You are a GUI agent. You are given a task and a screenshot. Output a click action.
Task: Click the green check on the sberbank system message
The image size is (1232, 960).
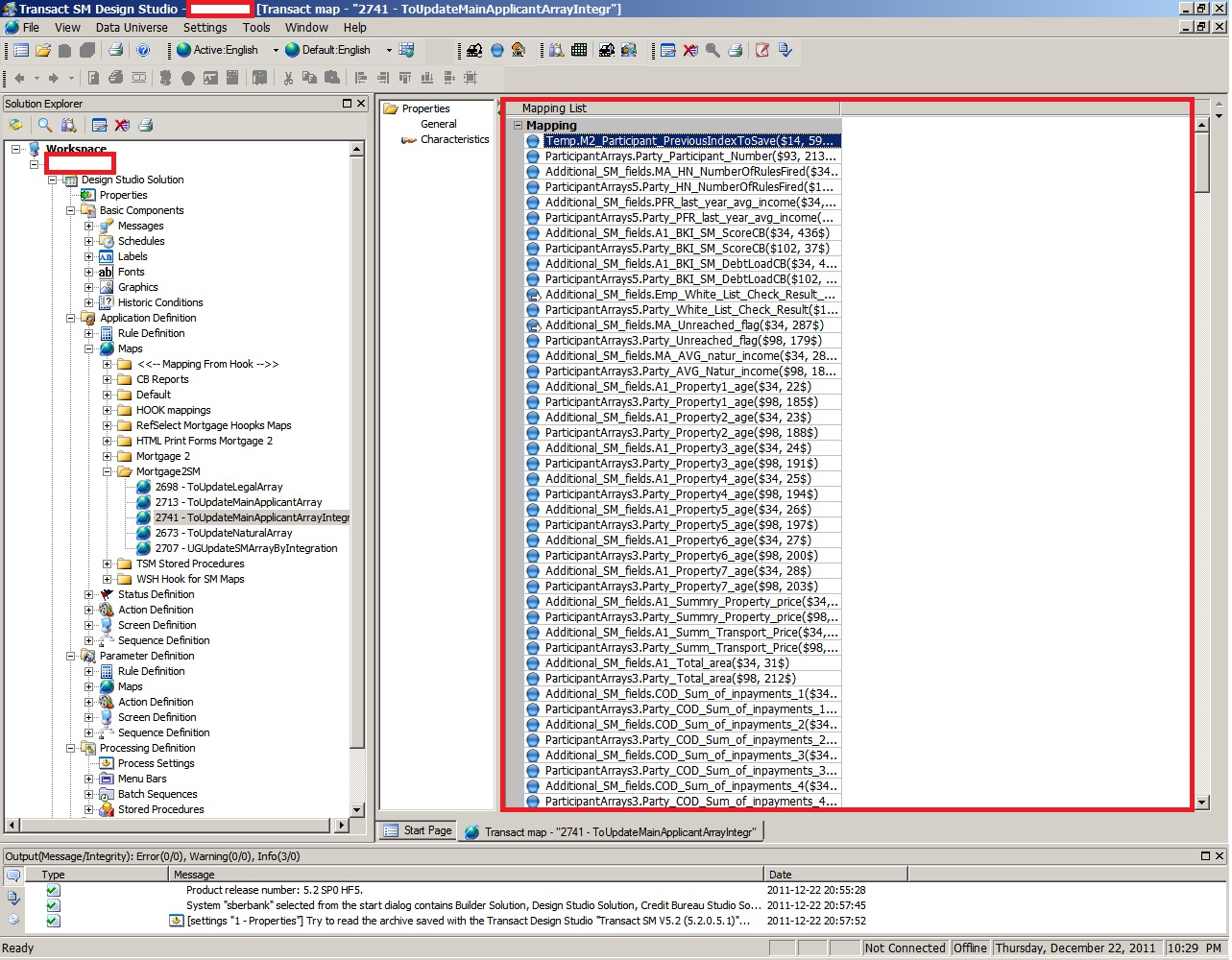pos(53,905)
